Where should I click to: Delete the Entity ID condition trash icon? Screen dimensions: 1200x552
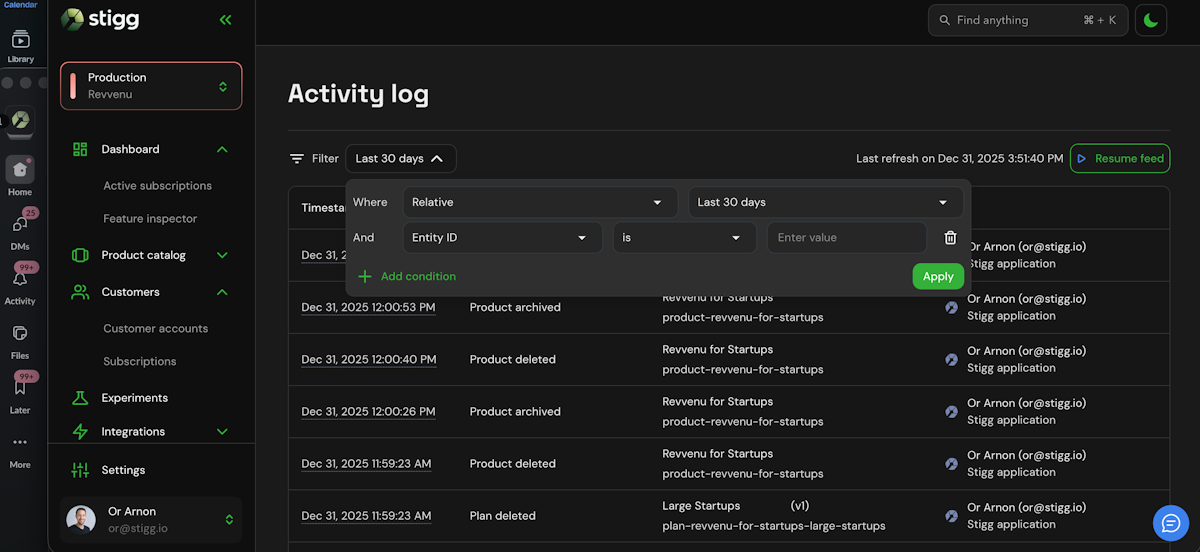pyautogui.click(x=950, y=238)
